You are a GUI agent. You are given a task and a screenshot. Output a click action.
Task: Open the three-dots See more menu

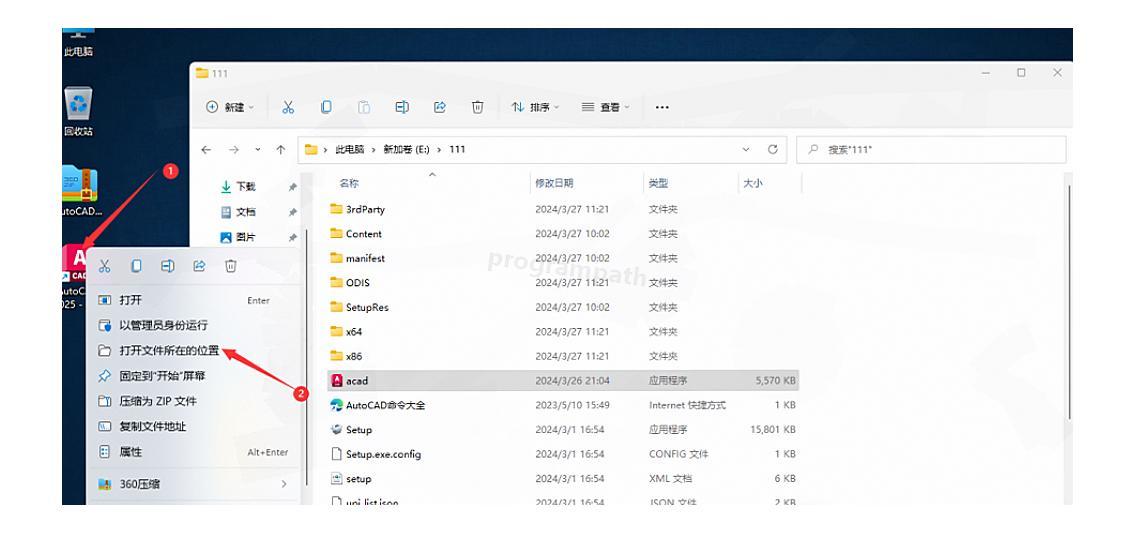click(x=661, y=107)
